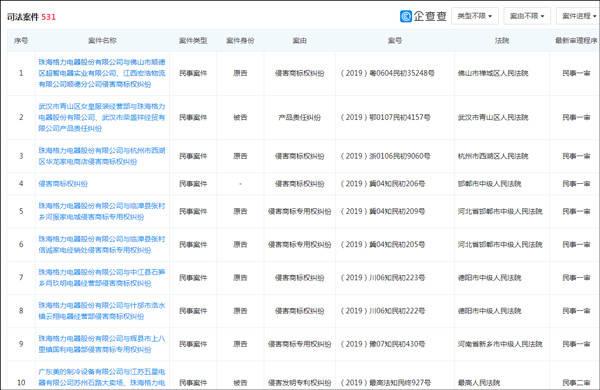600x390 pixels.
Task: Click the 案件类型 column header
Action: coord(193,40)
